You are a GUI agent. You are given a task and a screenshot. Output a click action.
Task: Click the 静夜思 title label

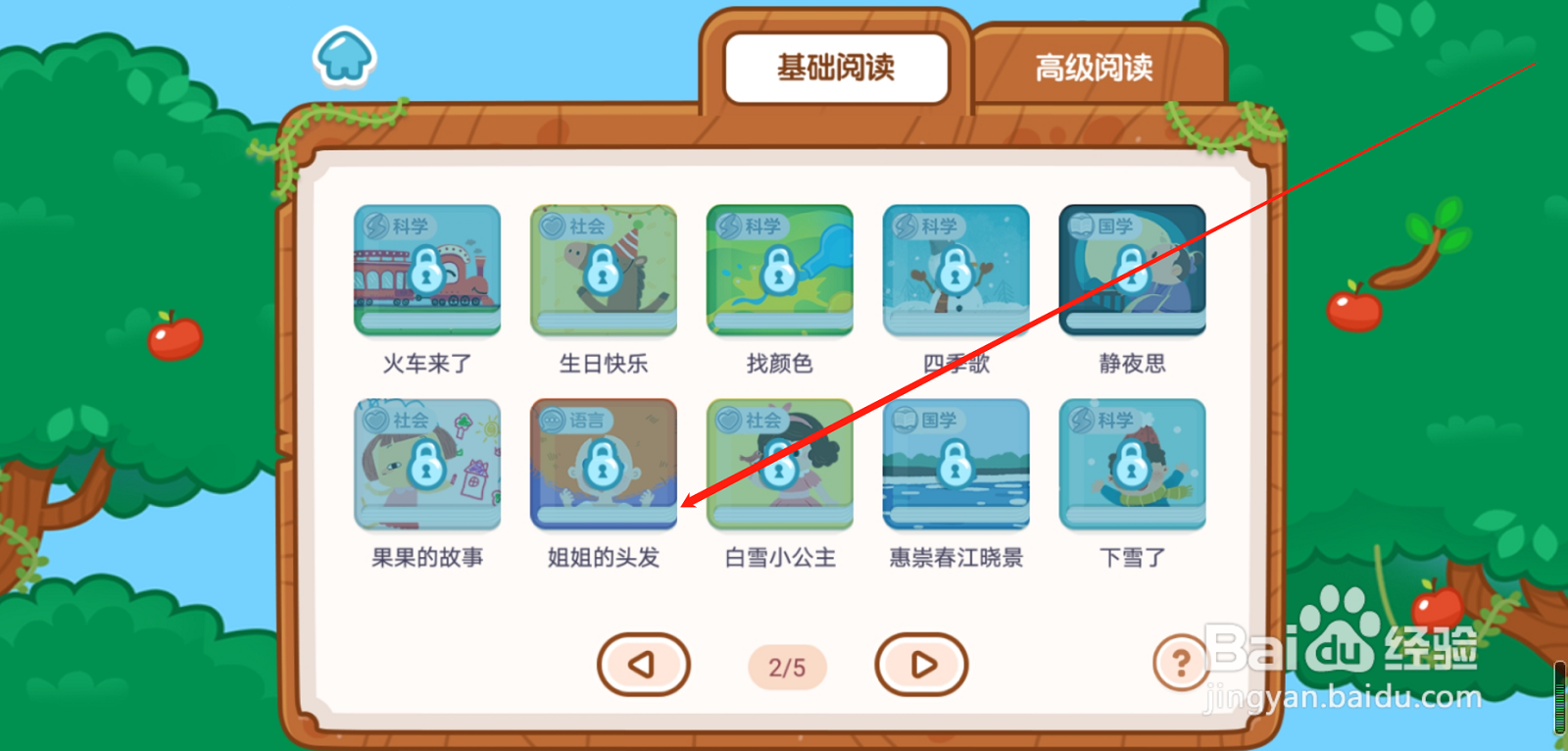pos(1133,364)
